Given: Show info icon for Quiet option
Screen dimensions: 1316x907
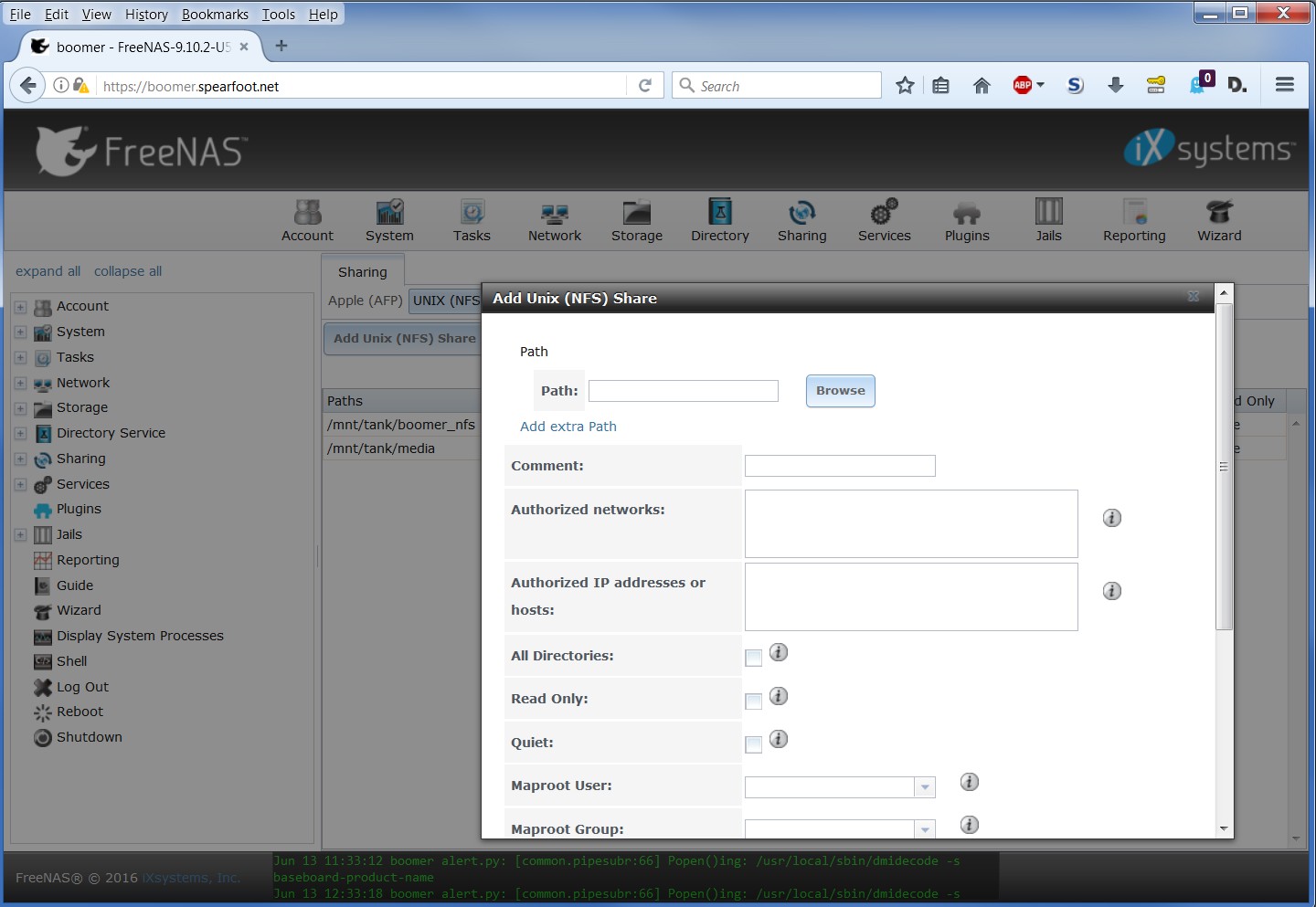Looking at the screenshot, I should [779, 739].
